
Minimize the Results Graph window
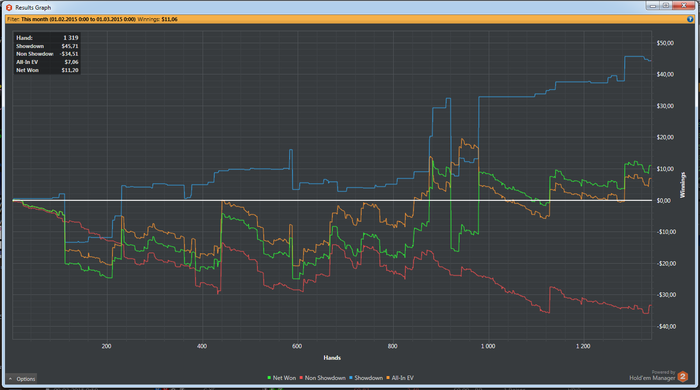point(652,6)
